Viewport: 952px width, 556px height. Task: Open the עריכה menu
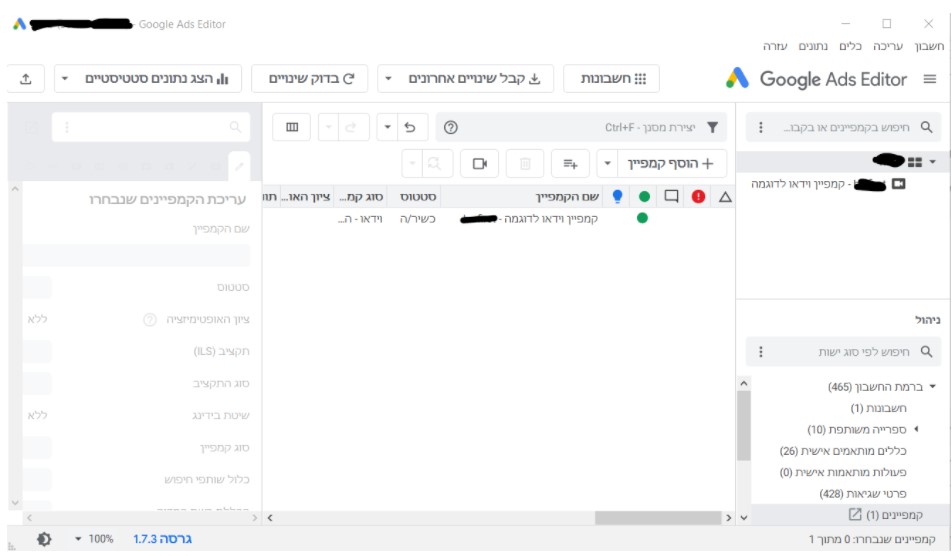tap(888, 46)
